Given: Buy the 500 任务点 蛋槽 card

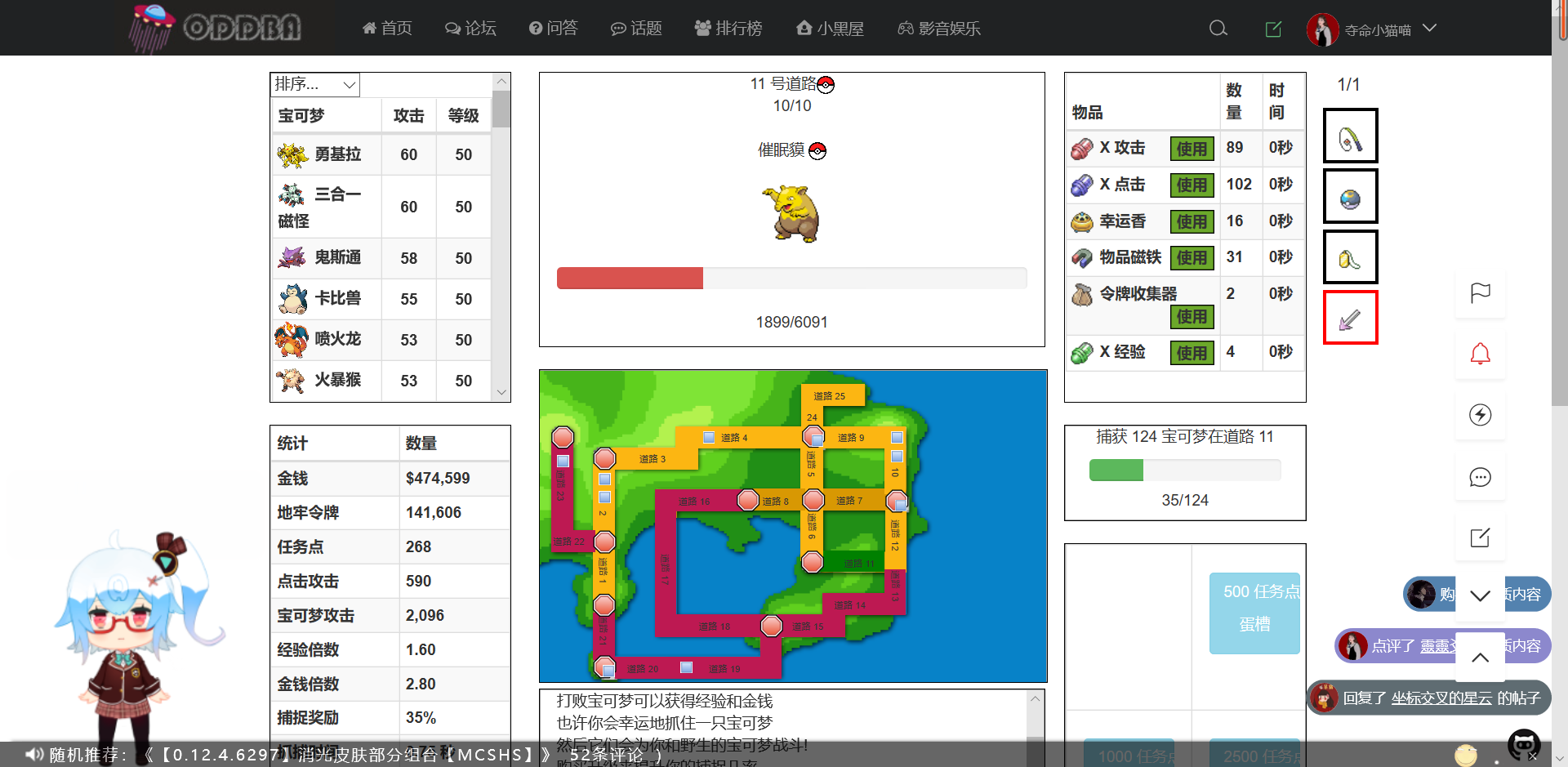Looking at the screenshot, I should [x=1254, y=613].
